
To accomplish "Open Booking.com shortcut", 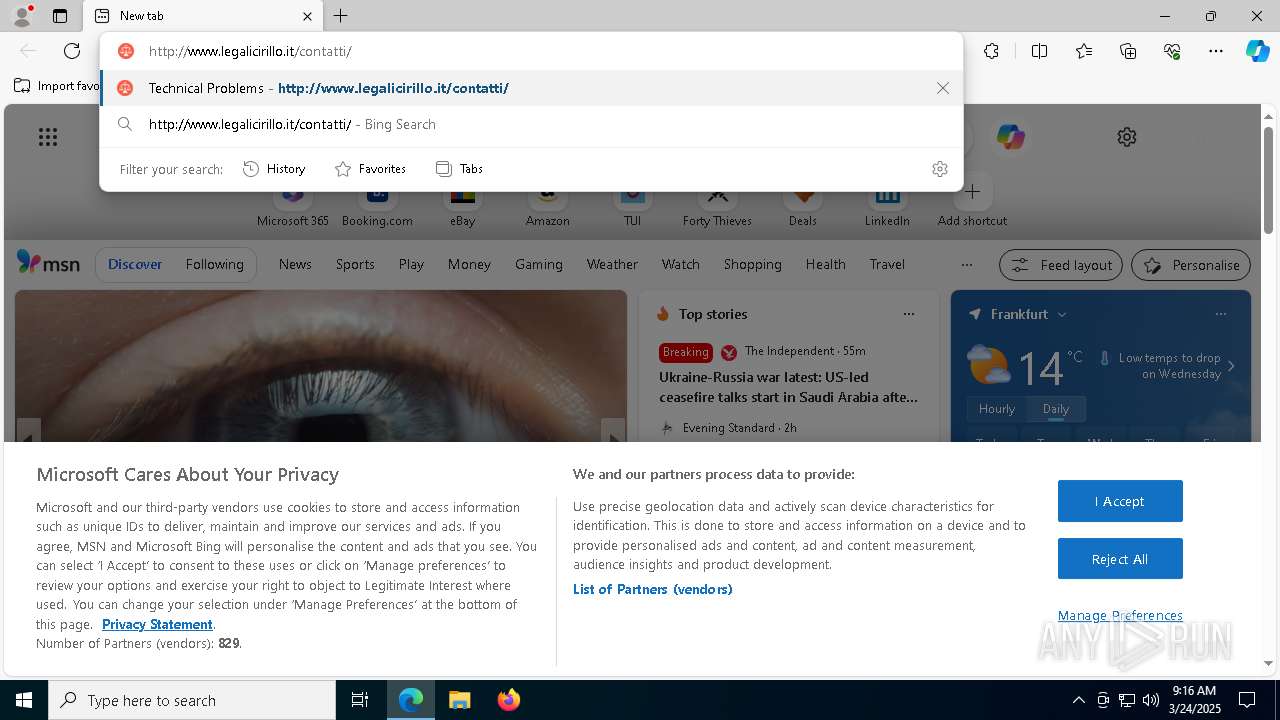I will click(377, 207).
